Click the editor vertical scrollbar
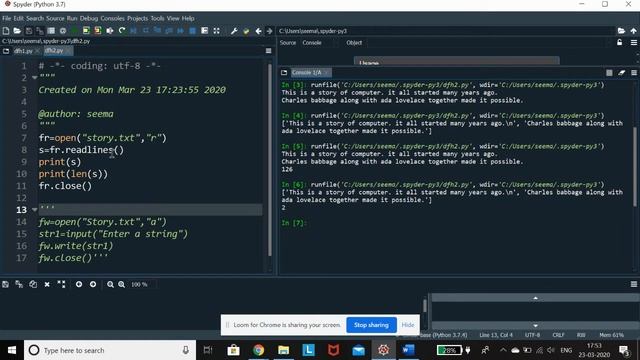This screenshot has height=360, width=640. point(270,160)
